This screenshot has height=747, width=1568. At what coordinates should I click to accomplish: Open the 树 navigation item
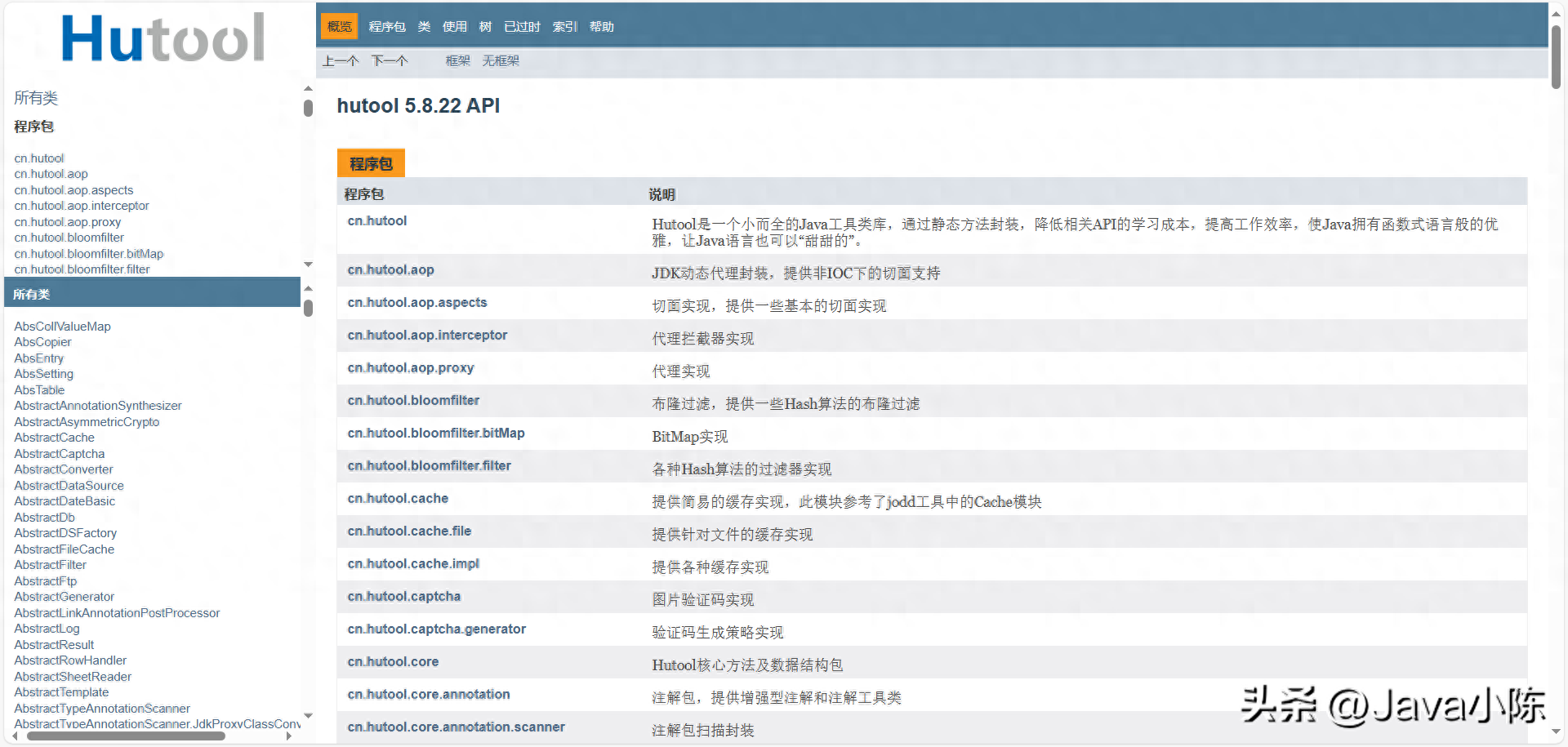(485, 27)
